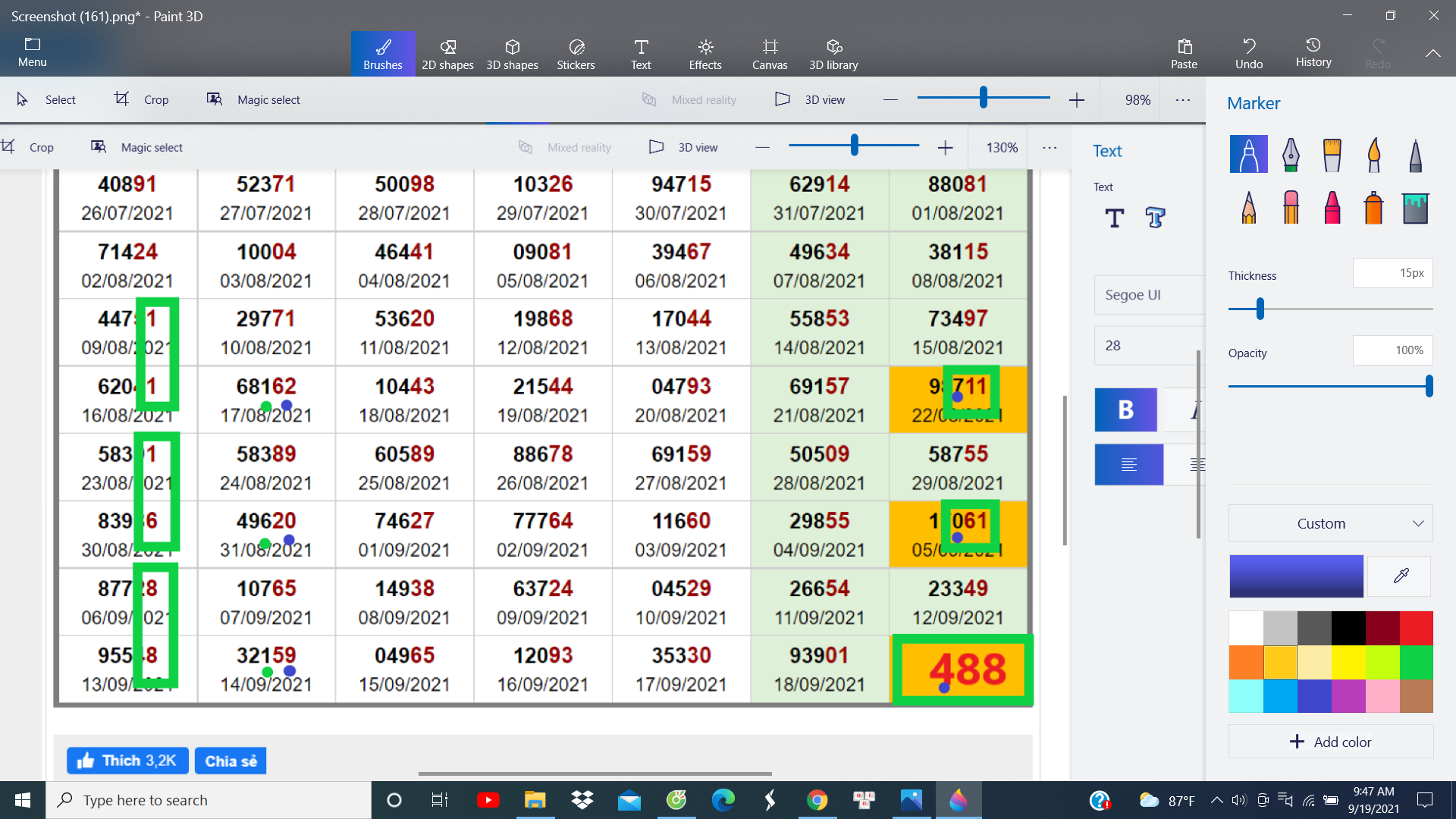Click the Opacity slider track
Viewport: 1456px width, 819px height.
pos(1331,386)
